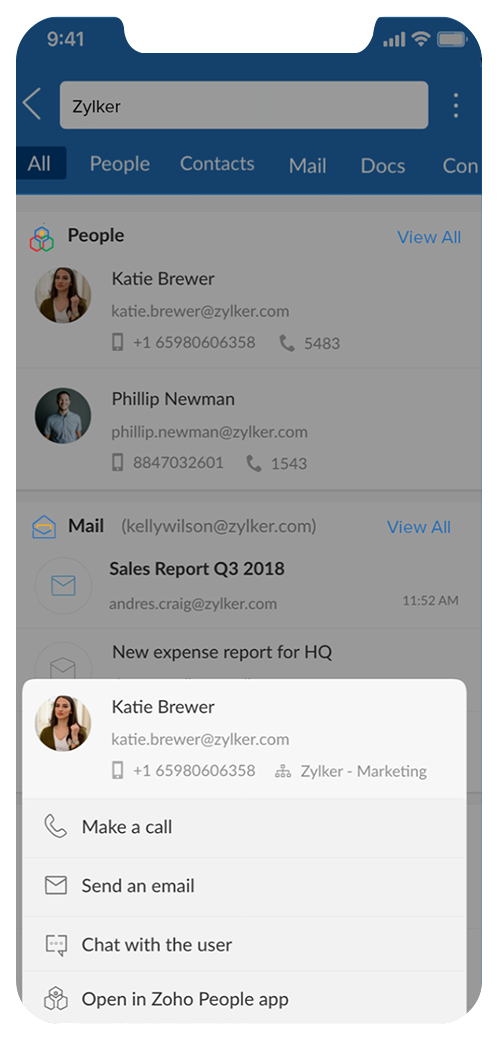This screenshot has width=500, height=1042.
Task: Select the All tab
Action: (x=39, y=163)
